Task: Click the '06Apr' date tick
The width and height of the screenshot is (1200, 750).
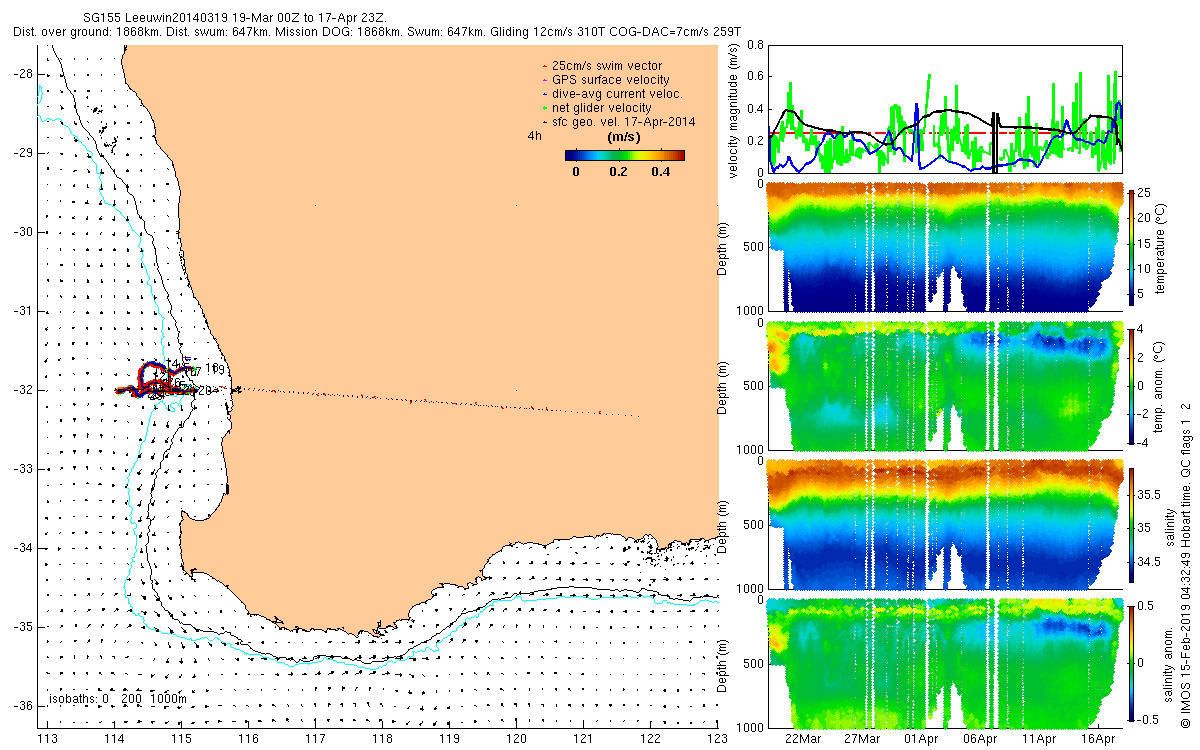Action: tap(981, 739)
